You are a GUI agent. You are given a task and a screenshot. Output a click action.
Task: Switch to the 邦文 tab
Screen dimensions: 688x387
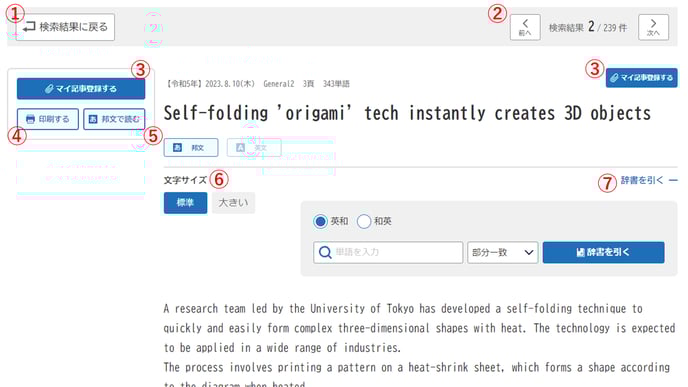191,147
